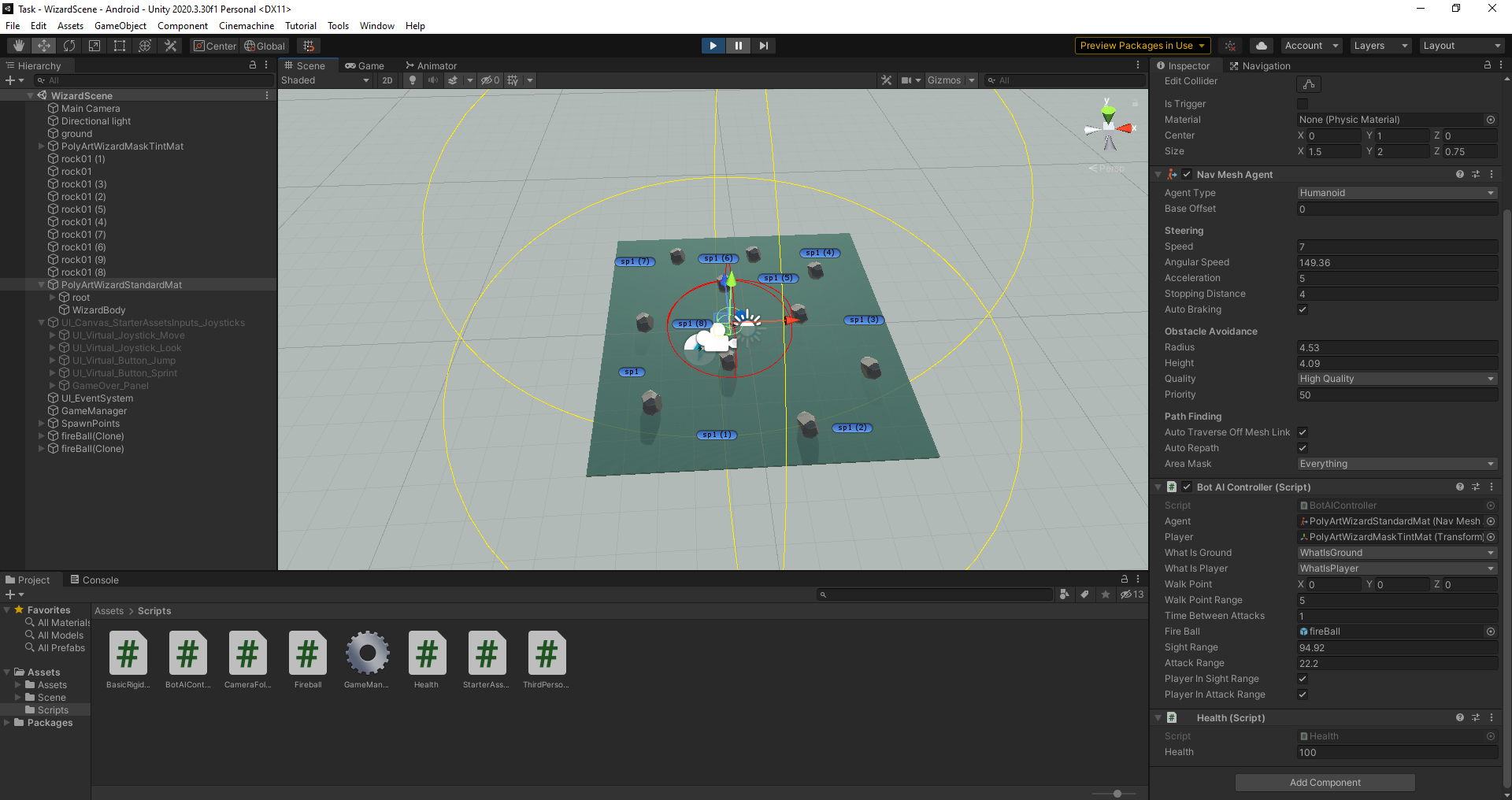Open custom editor tools
Screen dimensions: 1512x800
pos(170,46)
